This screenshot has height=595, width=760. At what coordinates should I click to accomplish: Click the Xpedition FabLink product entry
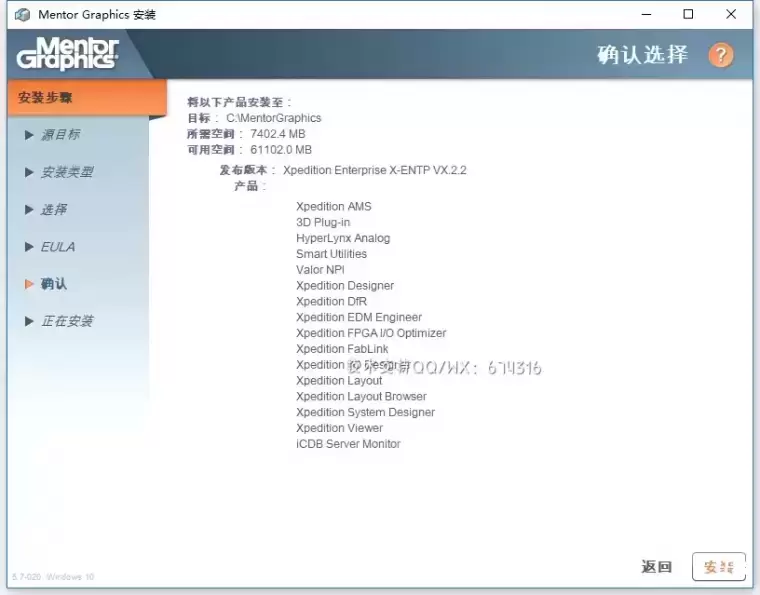(x=342, y=349)
